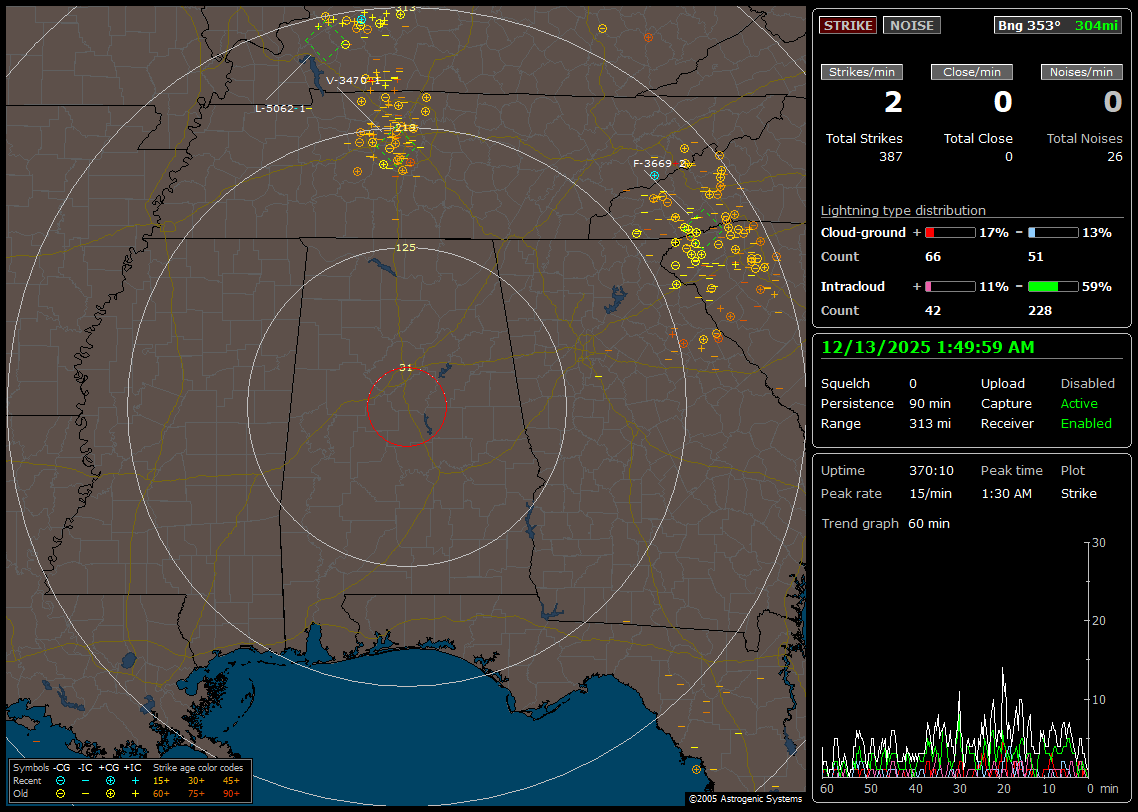Click the green negative intracloud percentage bar

1053,286
